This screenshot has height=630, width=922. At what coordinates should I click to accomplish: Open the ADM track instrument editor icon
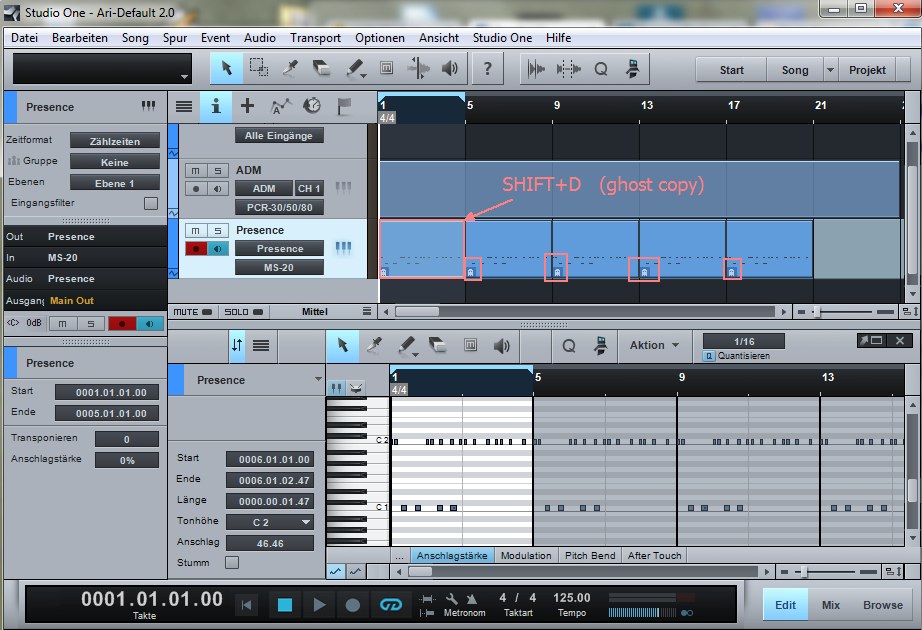343,188
